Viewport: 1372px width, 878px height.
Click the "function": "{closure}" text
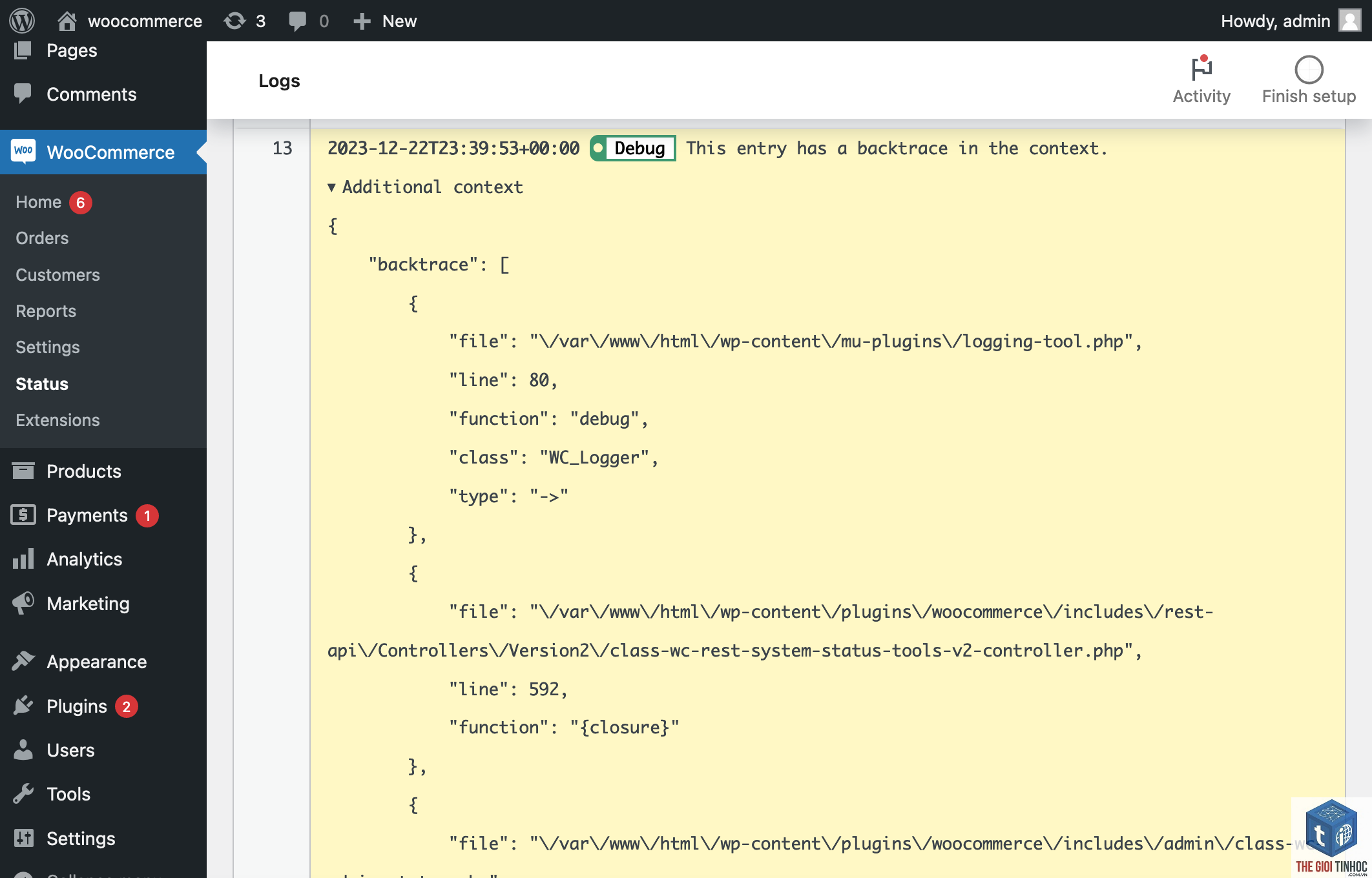pos(564,728)
